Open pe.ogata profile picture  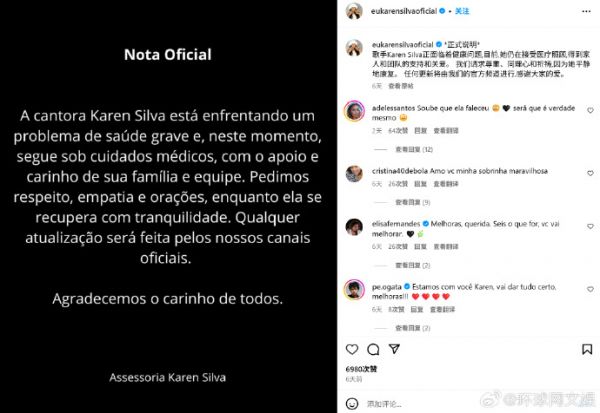coord(354,289)
